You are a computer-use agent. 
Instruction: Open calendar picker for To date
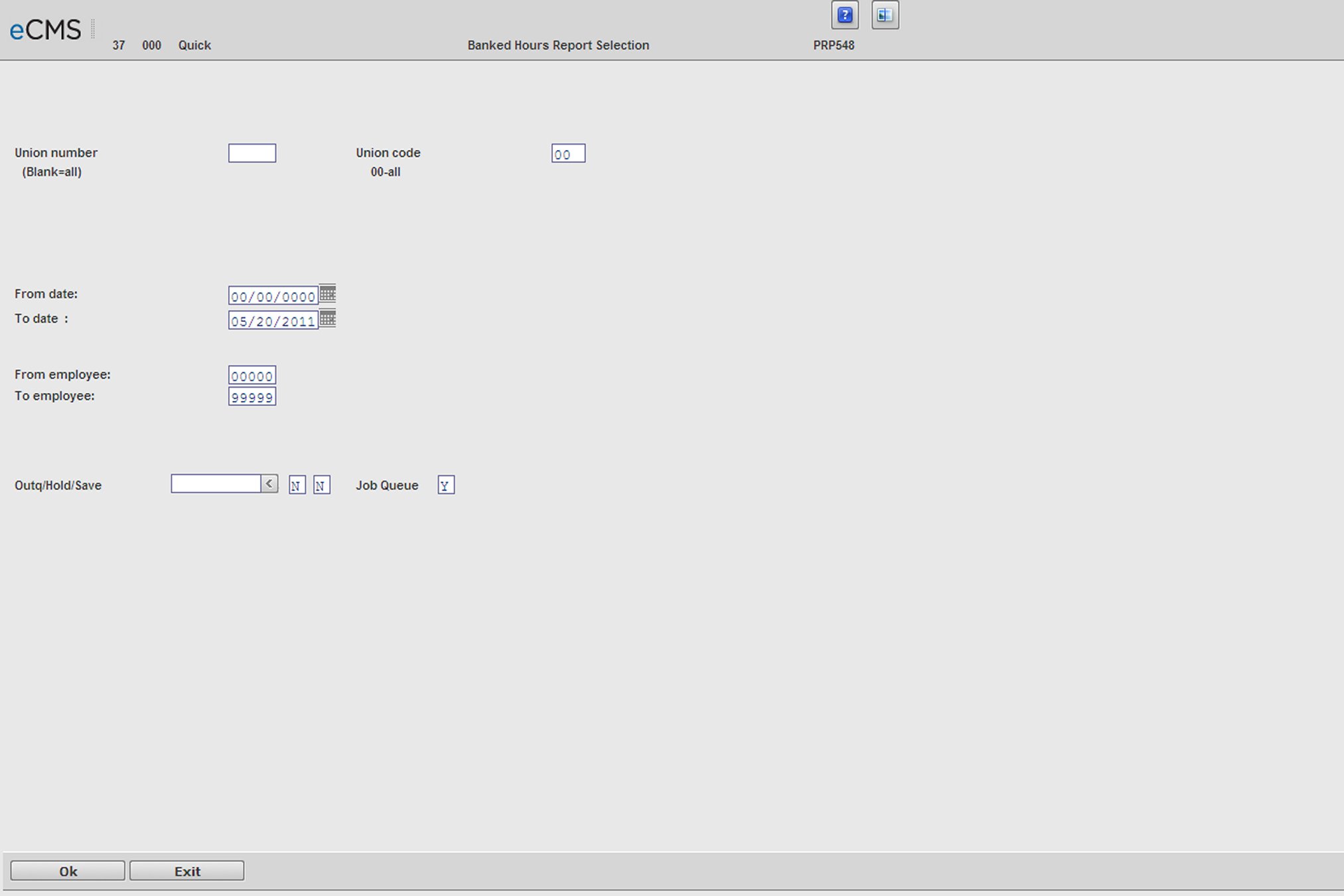327,319
